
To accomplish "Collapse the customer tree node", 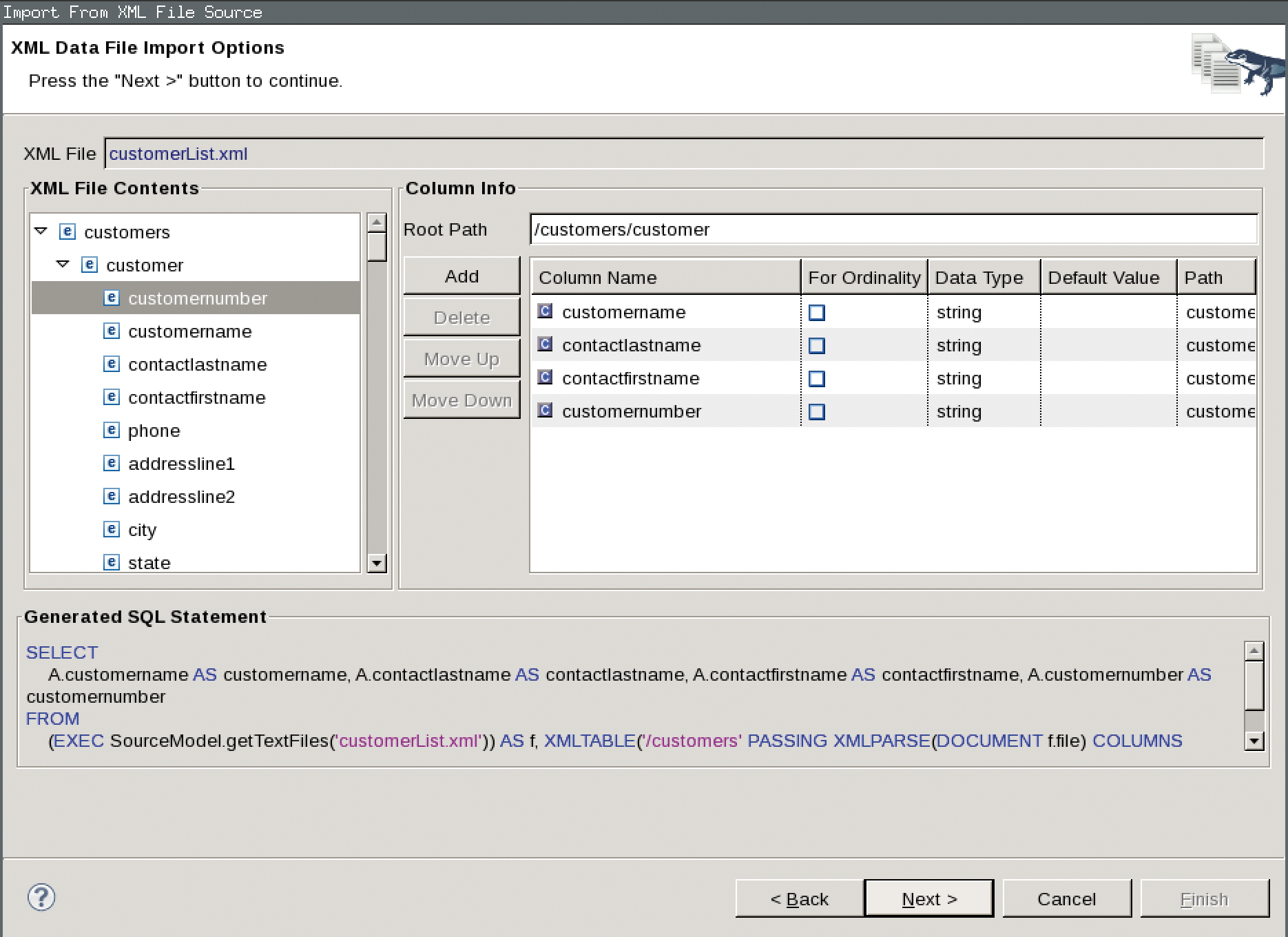I will click(x=63, y=265).
